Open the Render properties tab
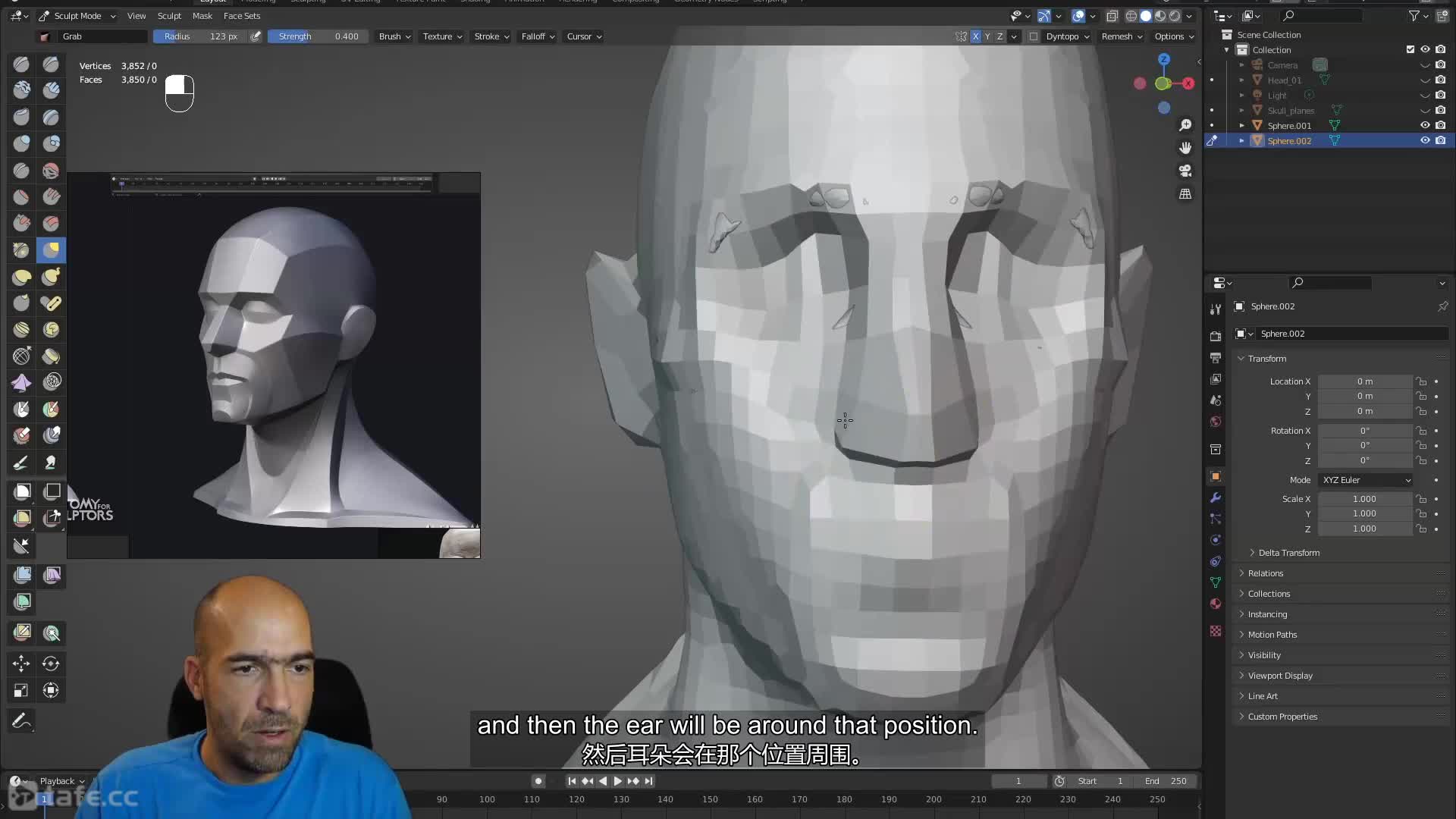Screen dimensions: 1456x819 tap(1216, 336)
